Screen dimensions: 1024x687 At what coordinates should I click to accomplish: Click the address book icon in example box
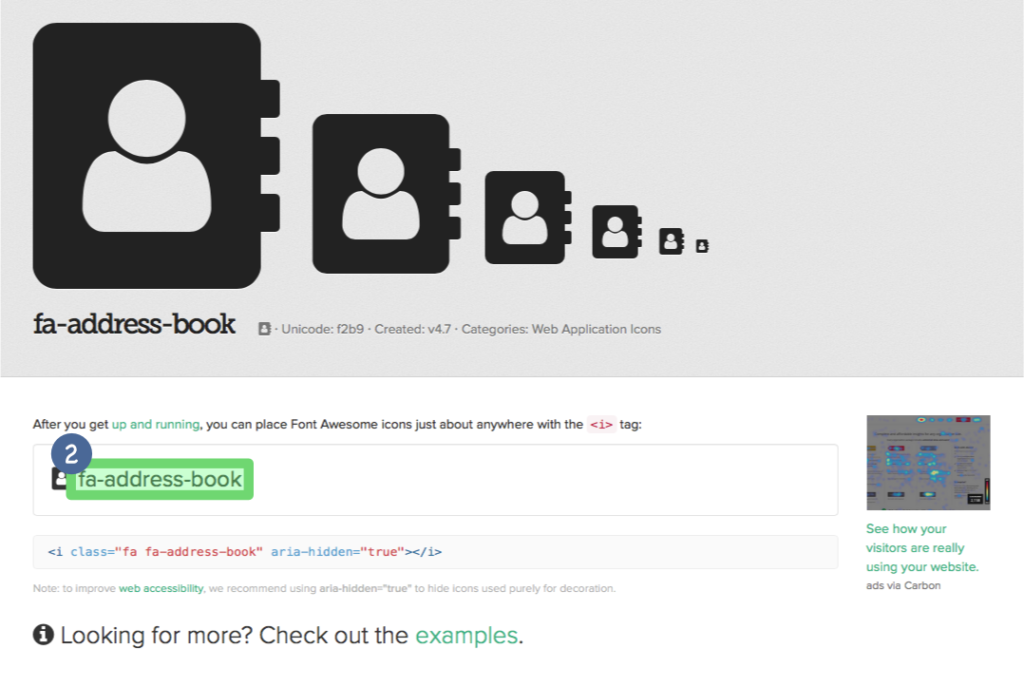59,479
